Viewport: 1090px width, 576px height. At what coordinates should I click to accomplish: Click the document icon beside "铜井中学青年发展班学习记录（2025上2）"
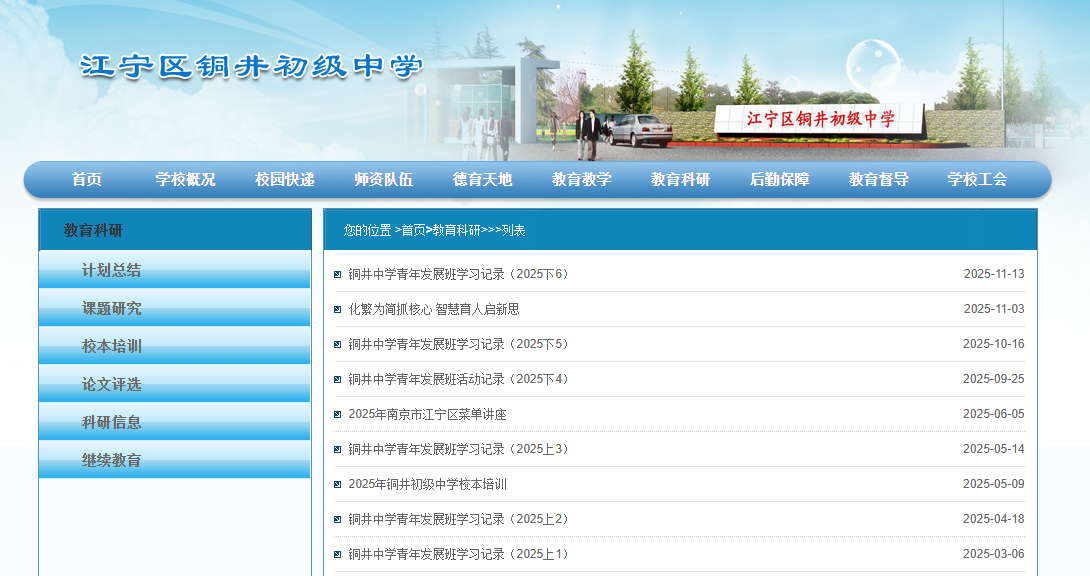click(x=338, y=518)
